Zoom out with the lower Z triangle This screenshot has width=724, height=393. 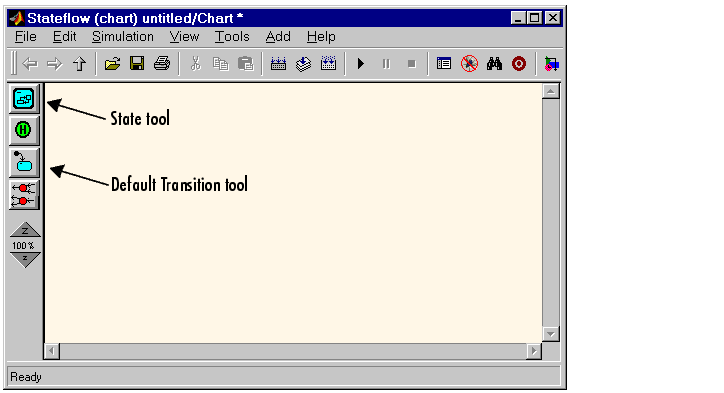(x=25, y=259)
